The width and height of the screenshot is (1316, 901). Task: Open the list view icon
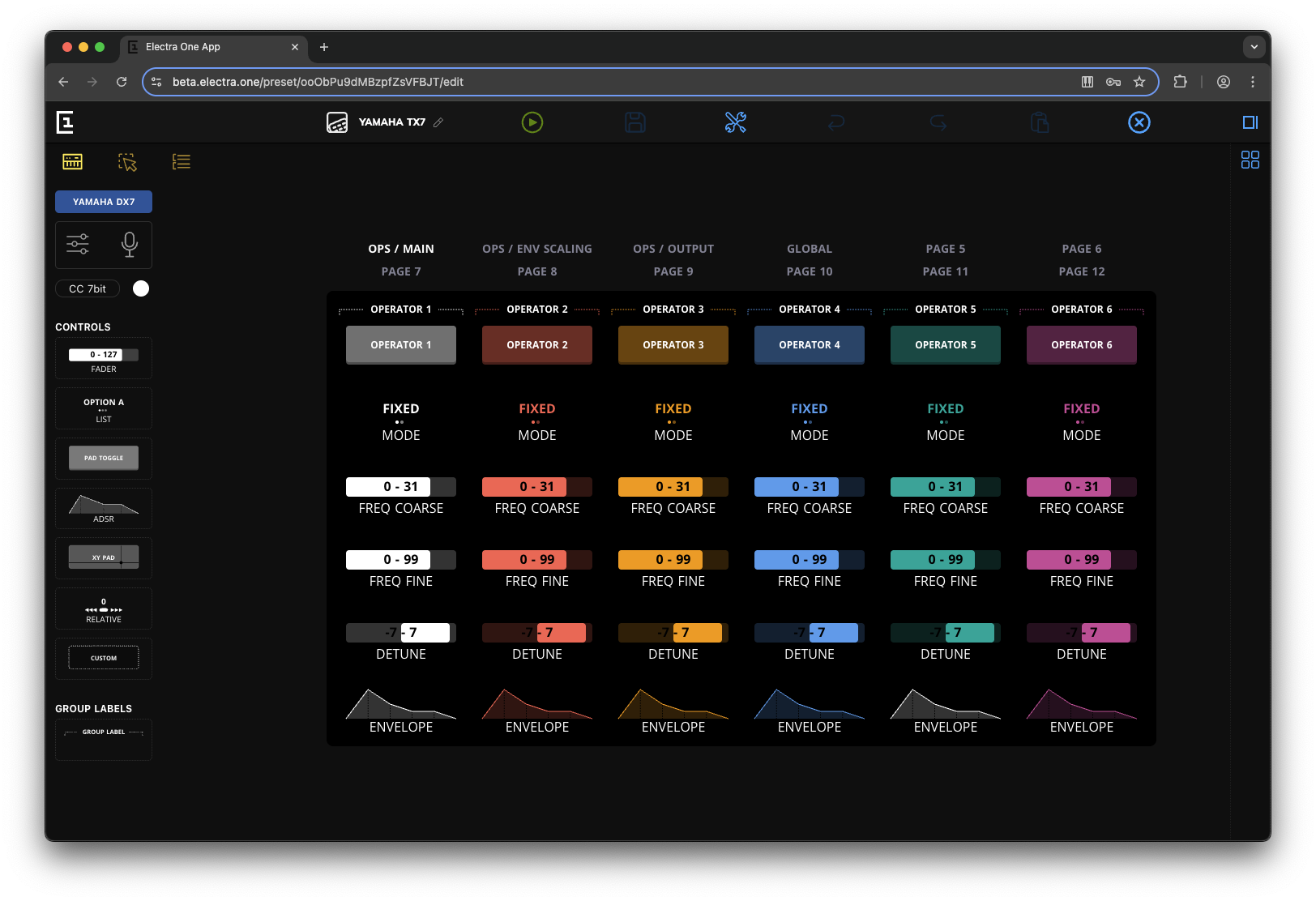(x=182, y=162)
